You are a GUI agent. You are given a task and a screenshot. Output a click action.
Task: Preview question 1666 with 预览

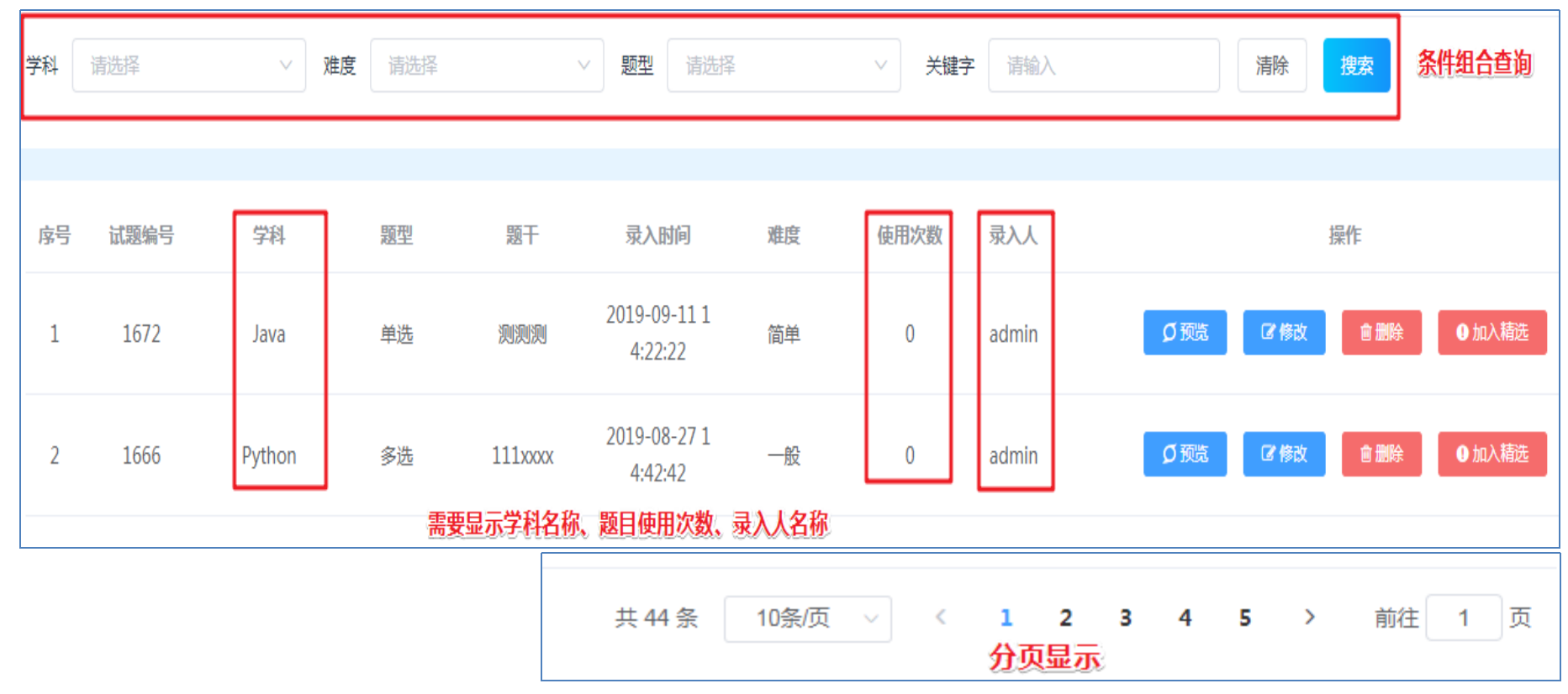tap(1185, 455)
